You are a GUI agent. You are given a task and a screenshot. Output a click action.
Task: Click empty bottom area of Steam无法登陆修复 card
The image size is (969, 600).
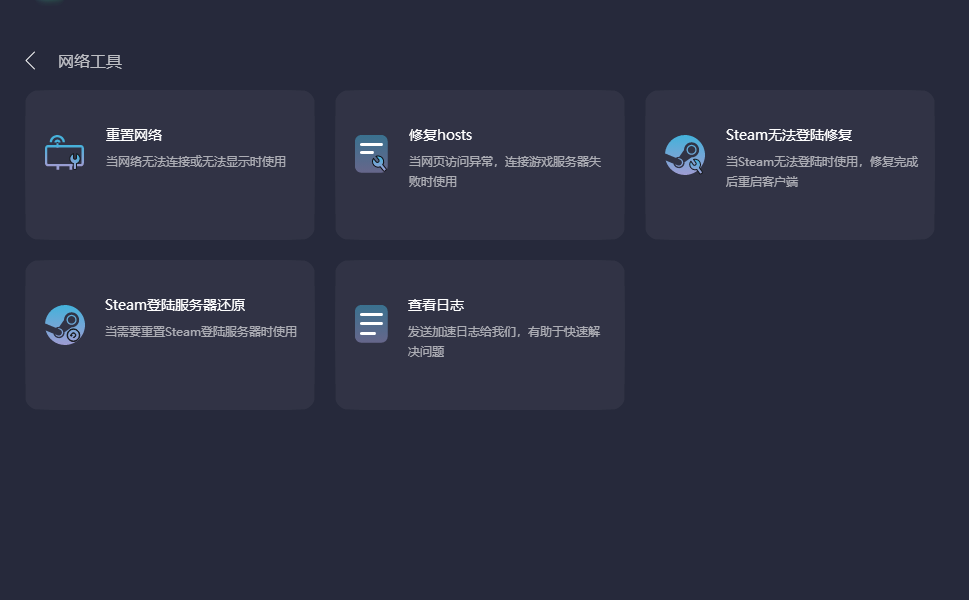pyautogui.click(x=790, y=215)
